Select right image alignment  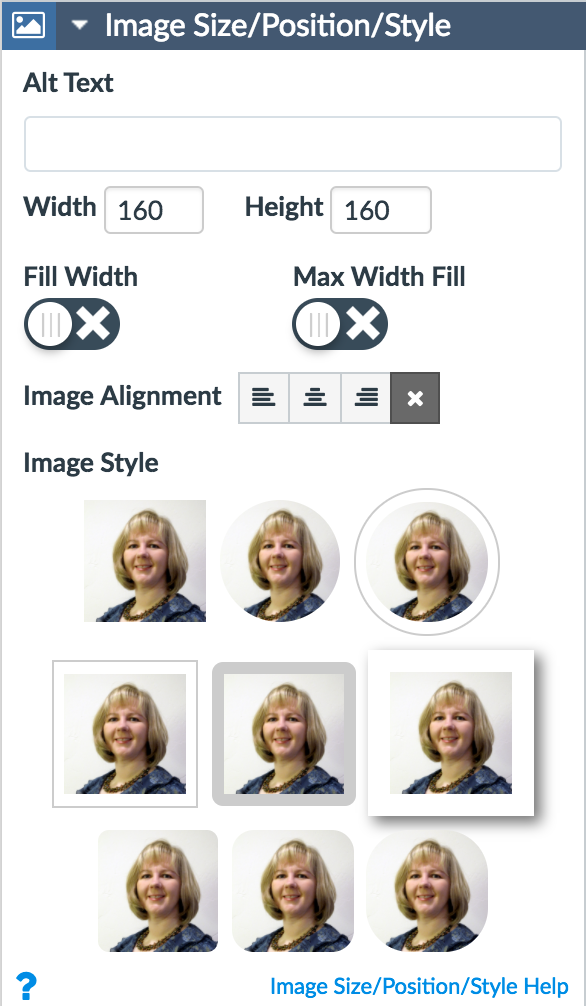(365, 397)
